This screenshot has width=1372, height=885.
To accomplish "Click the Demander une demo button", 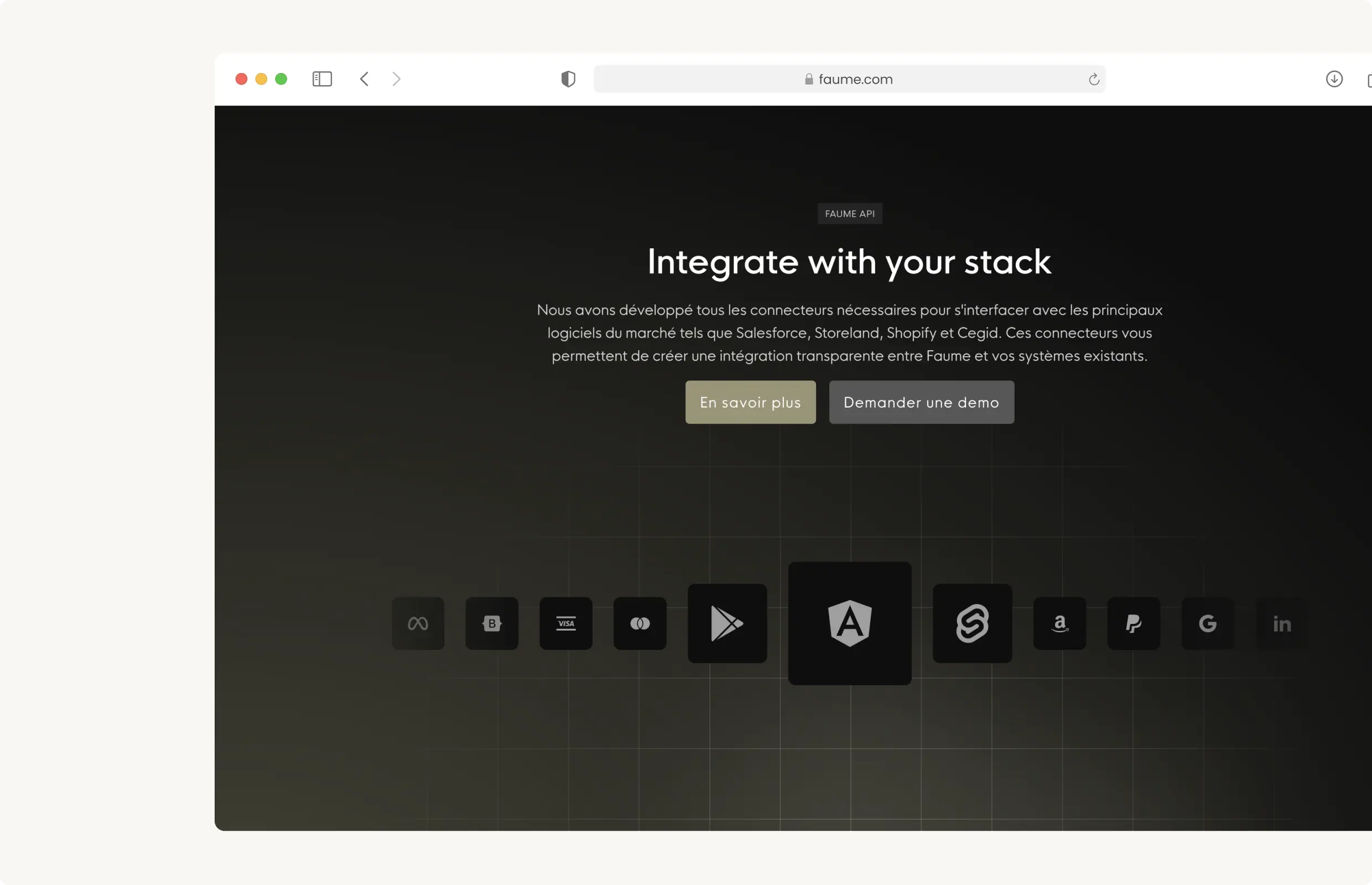I will tap(921, 402).
